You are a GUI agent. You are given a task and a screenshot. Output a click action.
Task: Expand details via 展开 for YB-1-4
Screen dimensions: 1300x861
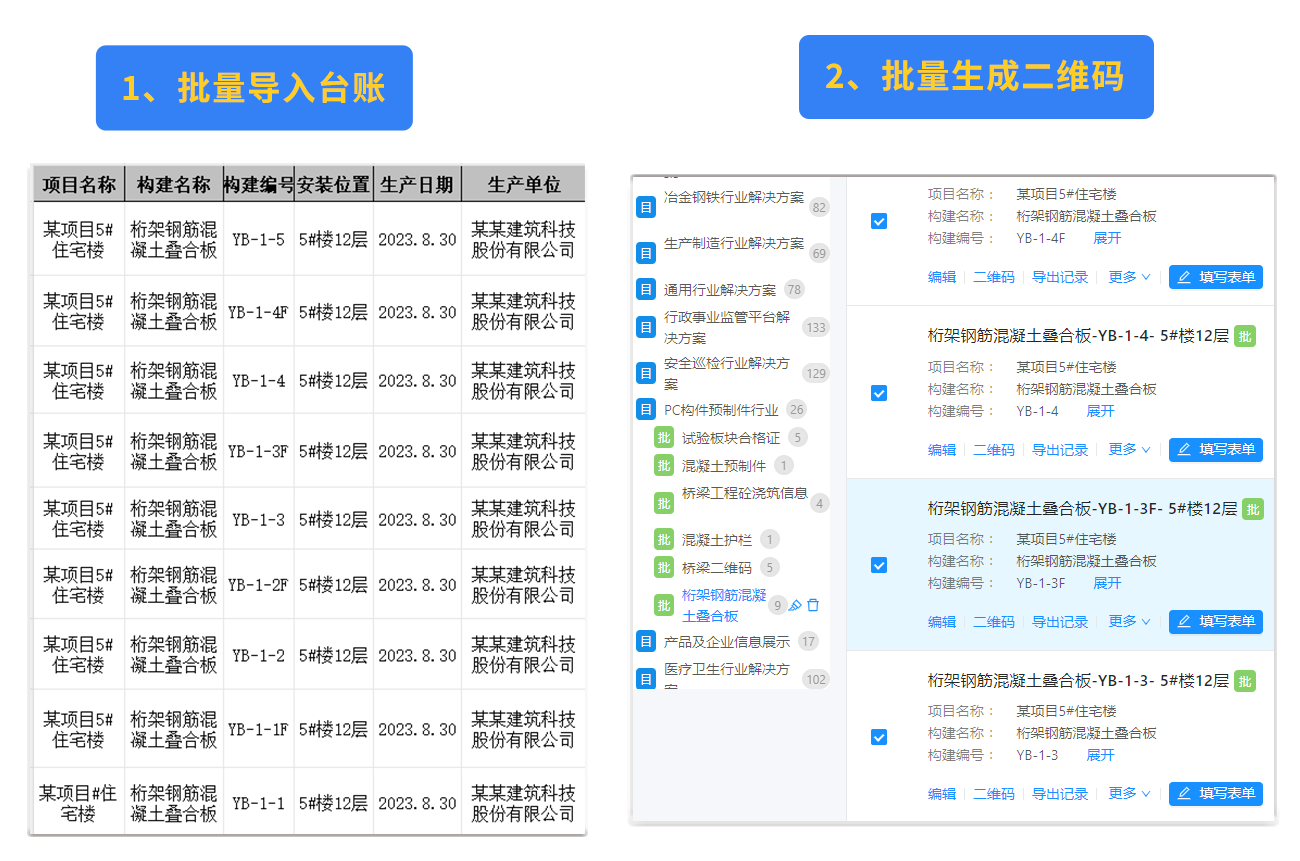pos(1099,410)
